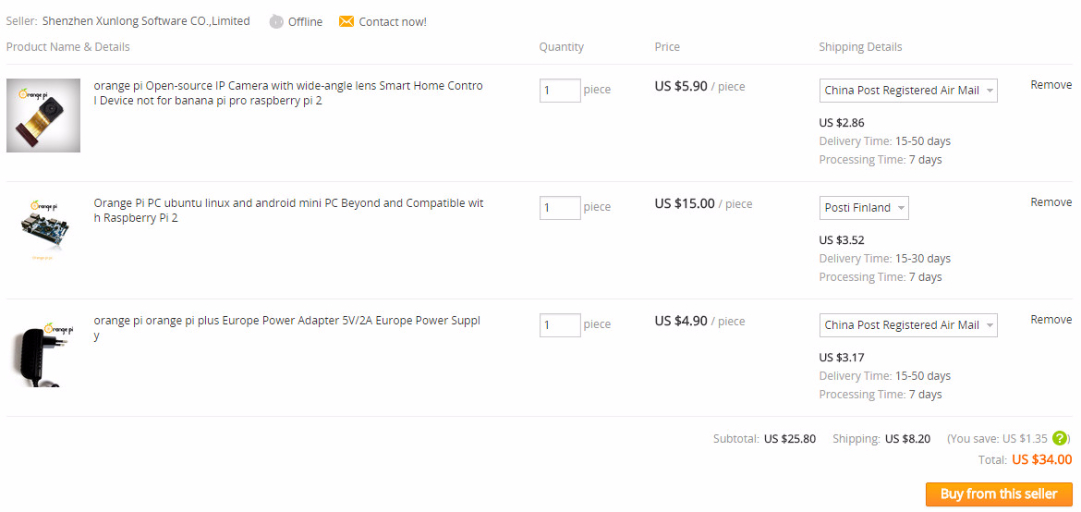Click the green savings help question icon
The width and height of the screenshot is (1081, 512).
pos(1060,438)
